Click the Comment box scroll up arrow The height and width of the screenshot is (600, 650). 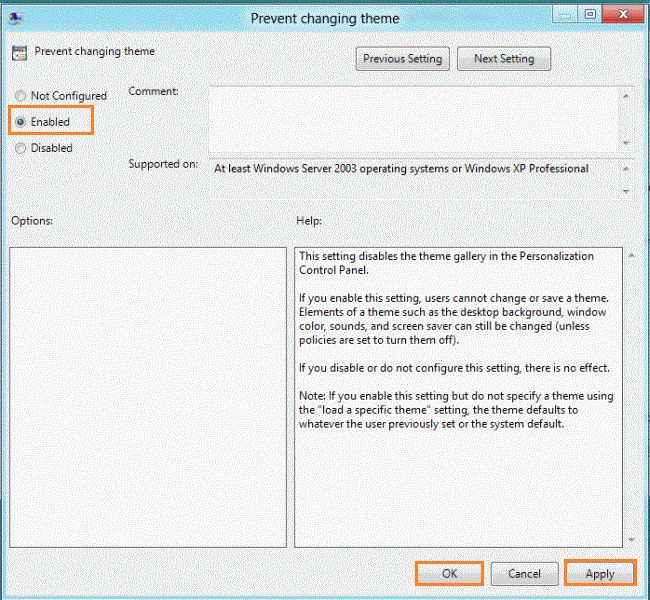(626, 96)
